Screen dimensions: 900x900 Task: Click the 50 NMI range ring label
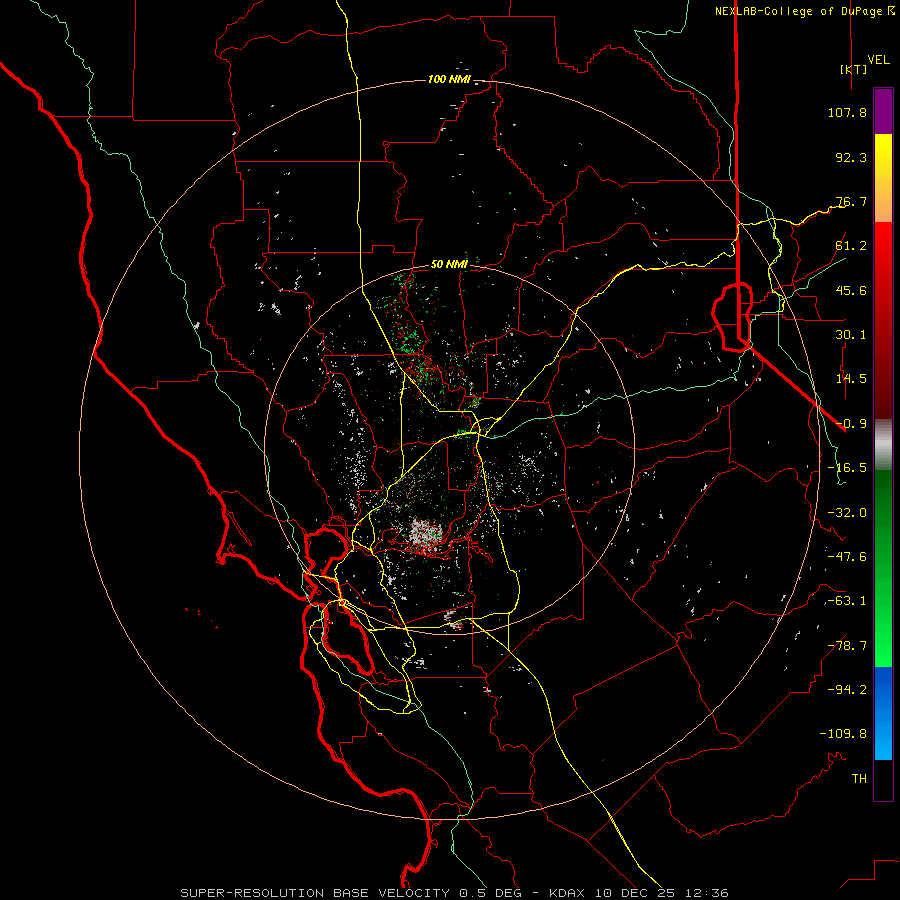pyautogui.click(x=449, y=265)
